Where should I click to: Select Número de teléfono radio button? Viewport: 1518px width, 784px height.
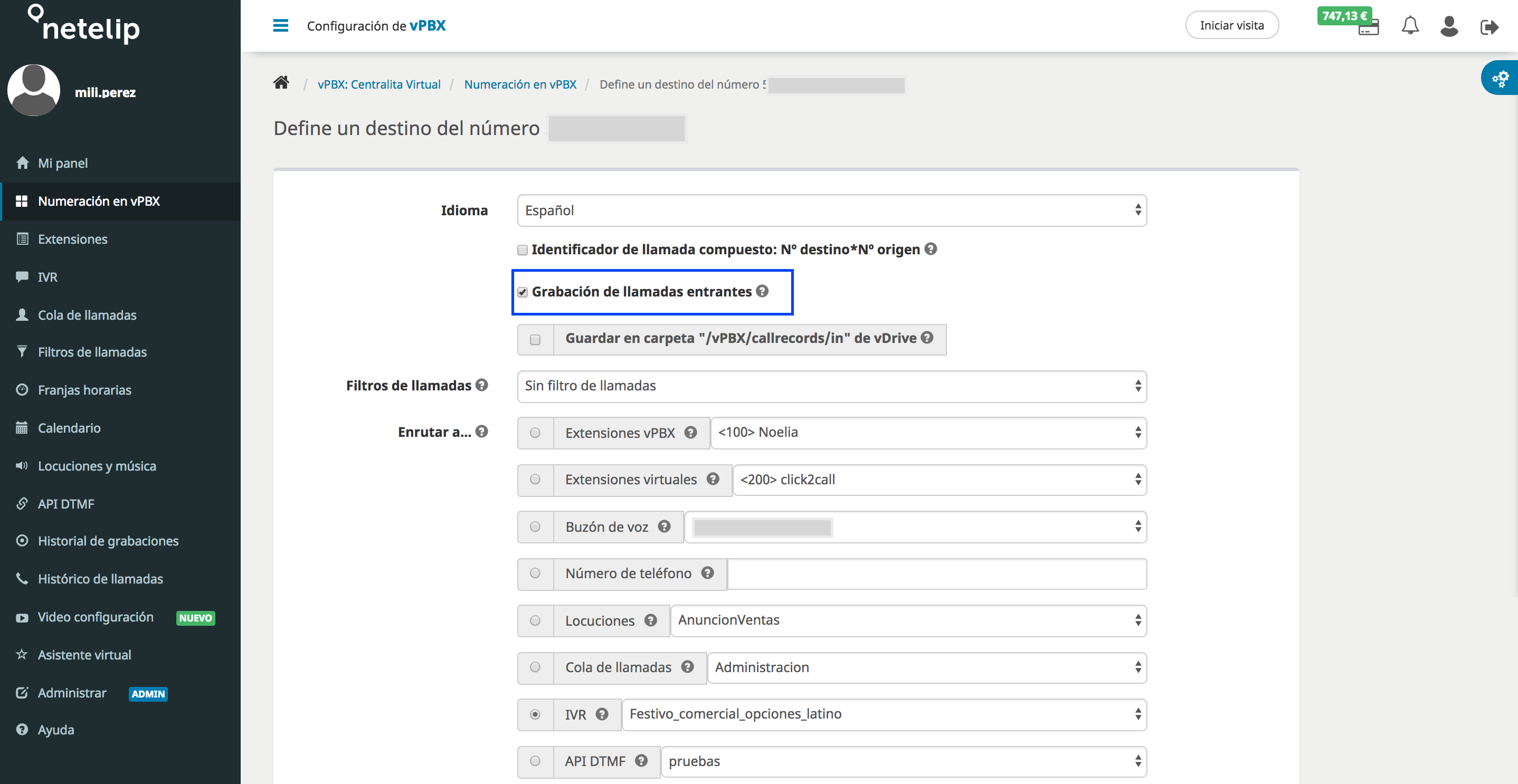[x=535, y=573]
